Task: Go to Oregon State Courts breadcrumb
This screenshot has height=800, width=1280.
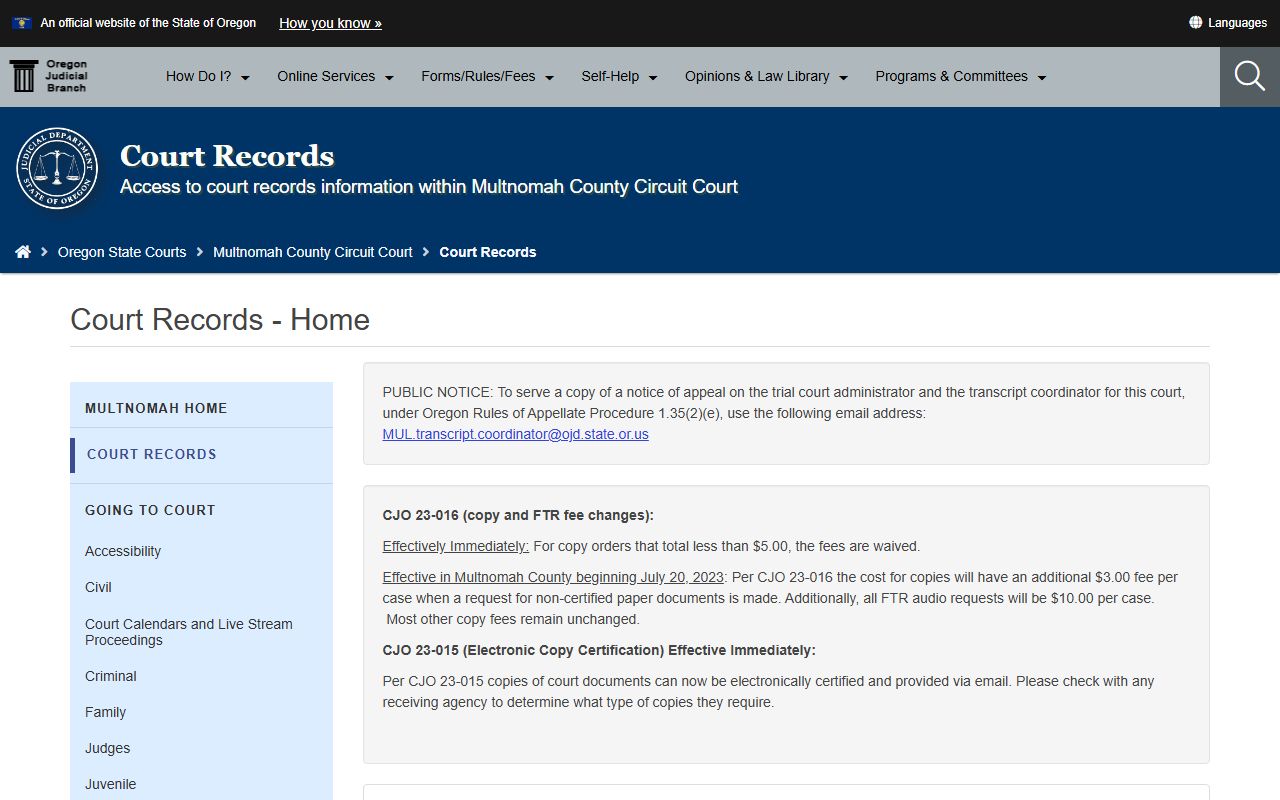Action: pyautogui.click(x=122, y=252)
